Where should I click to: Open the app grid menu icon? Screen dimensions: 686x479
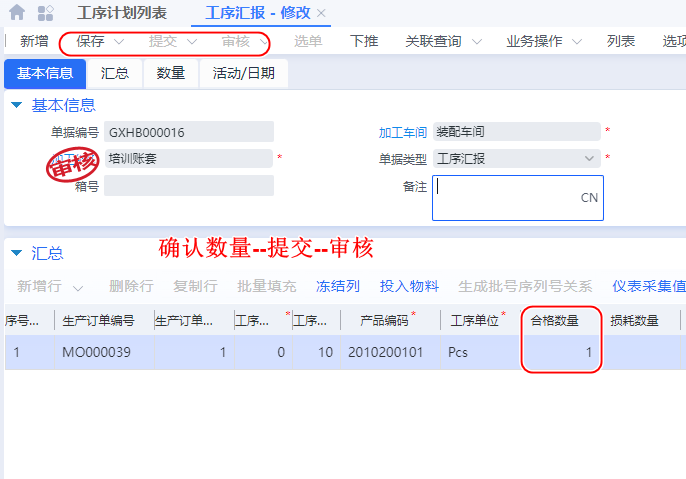pos(46,13)
